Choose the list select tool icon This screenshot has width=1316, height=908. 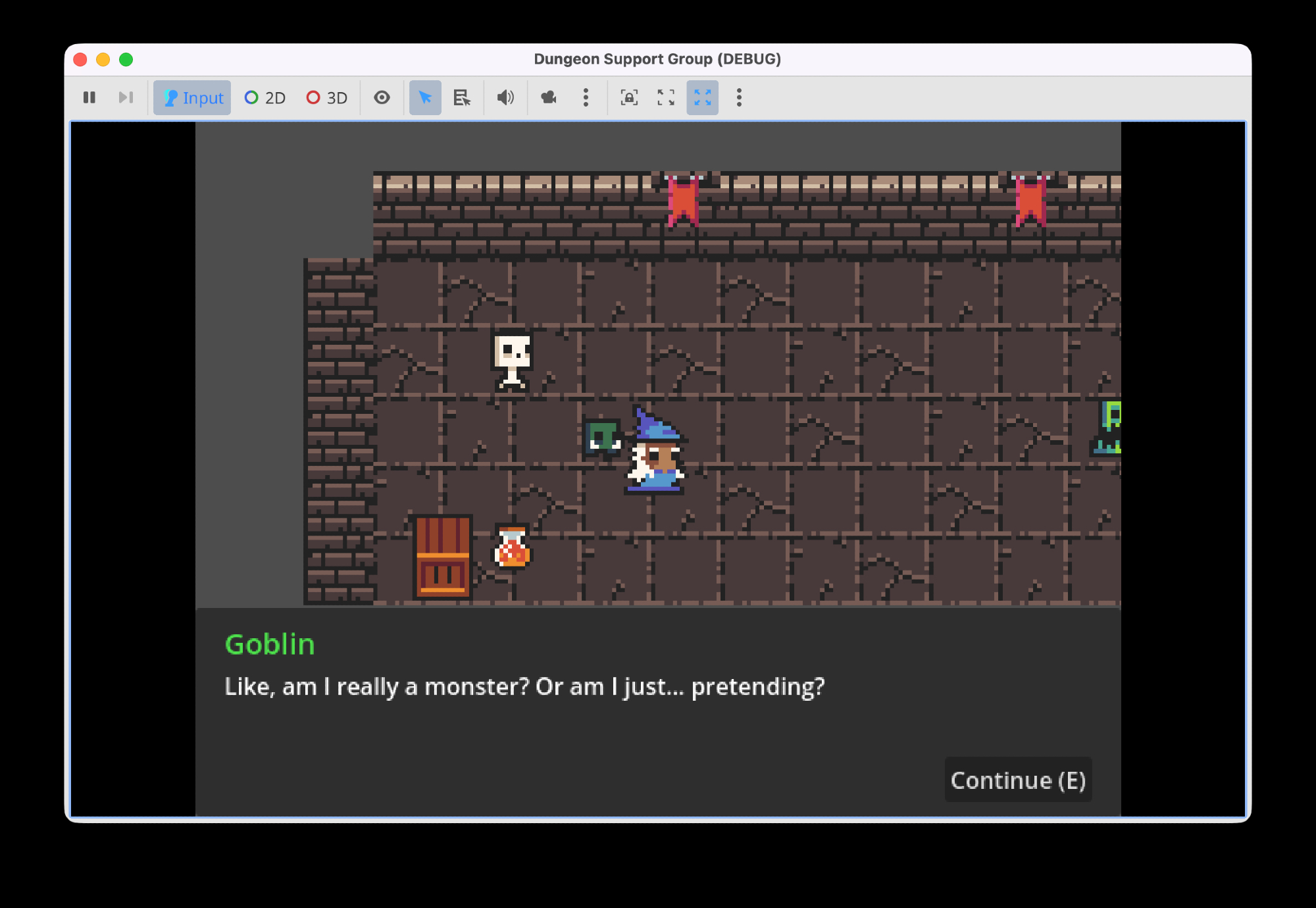coord(462,97)
